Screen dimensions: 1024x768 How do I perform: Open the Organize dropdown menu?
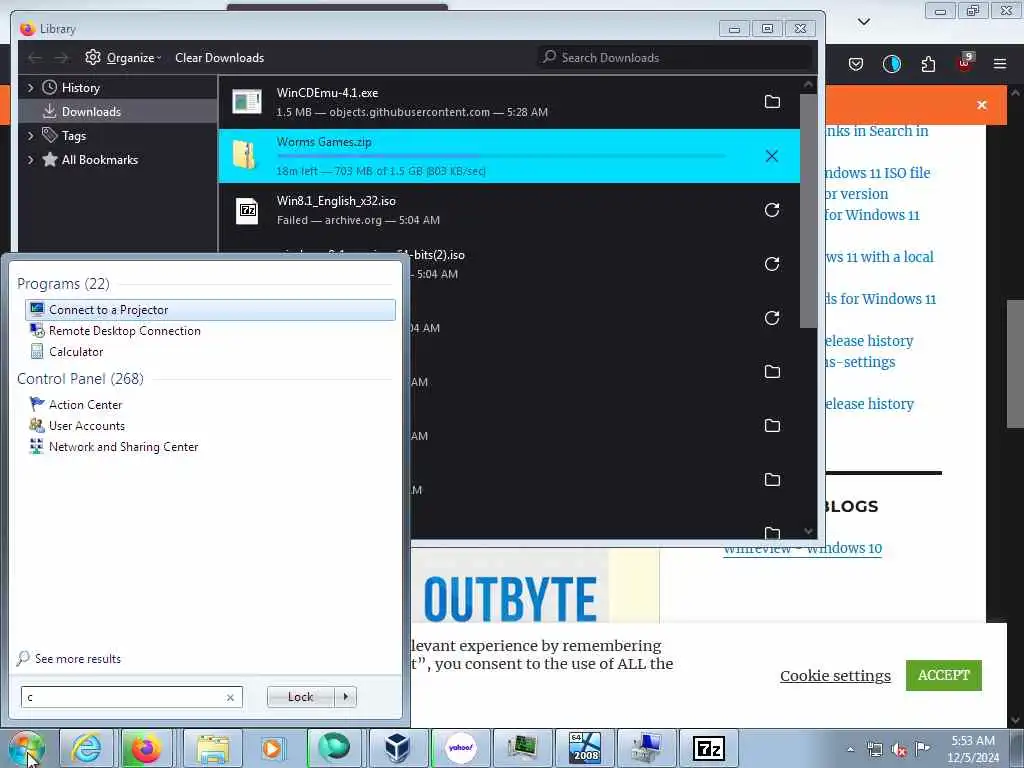[133, 58]
